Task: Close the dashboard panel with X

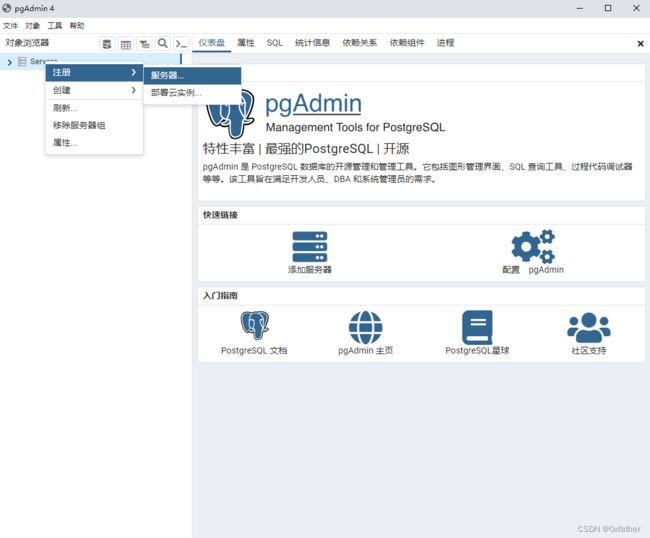Action: click(640, 44)
